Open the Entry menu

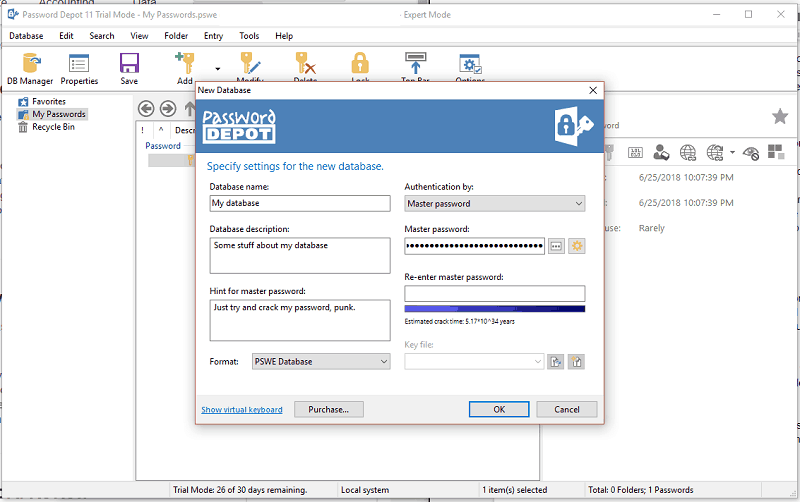pyautogui.click(x=213, y=36)
